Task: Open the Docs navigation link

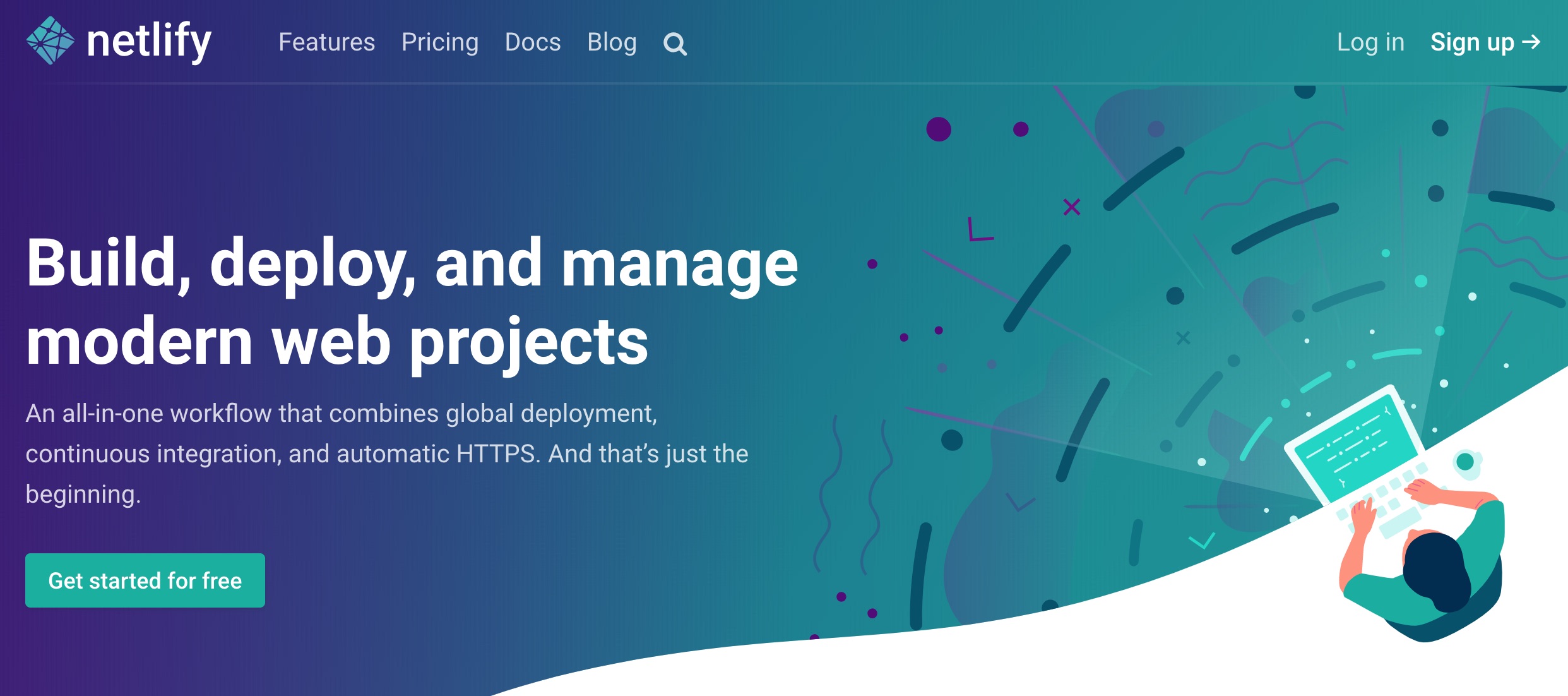Action: pos(533,42)
